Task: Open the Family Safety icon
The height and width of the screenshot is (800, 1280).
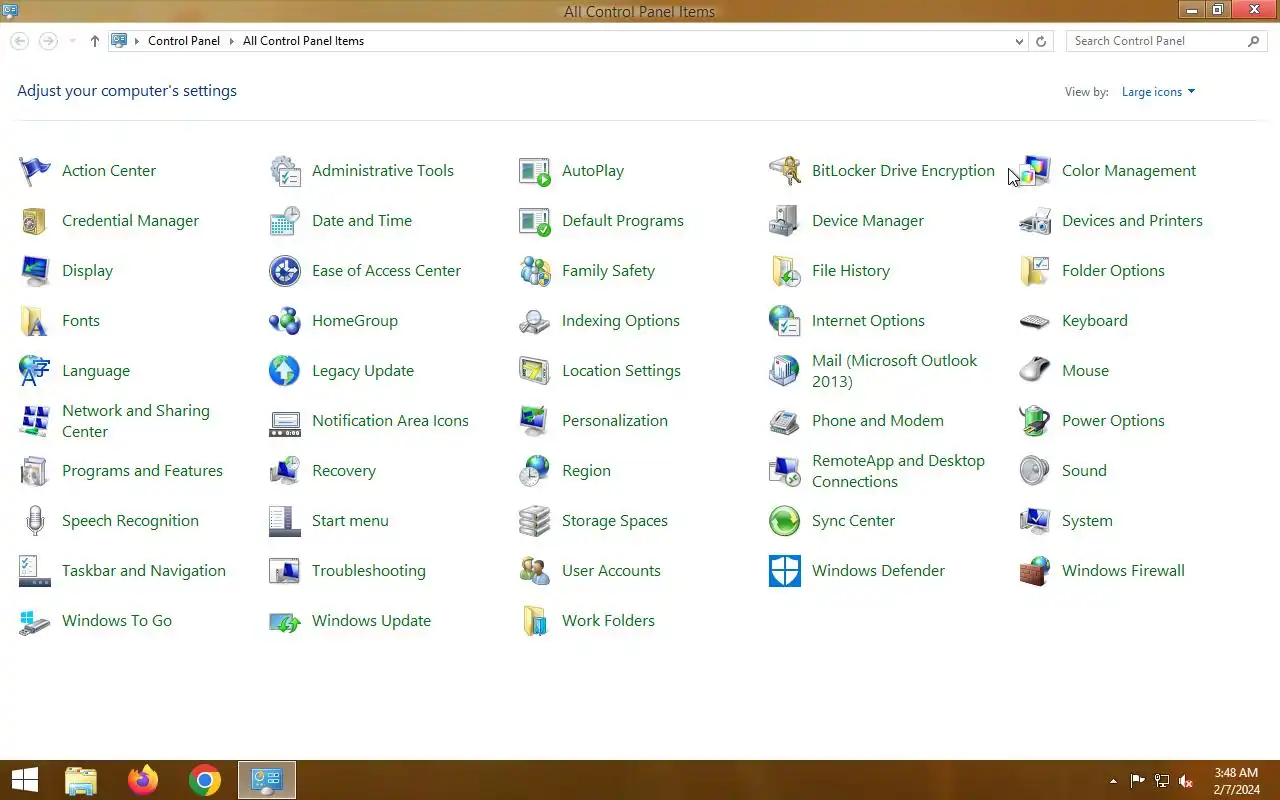Action: point(535,271)
